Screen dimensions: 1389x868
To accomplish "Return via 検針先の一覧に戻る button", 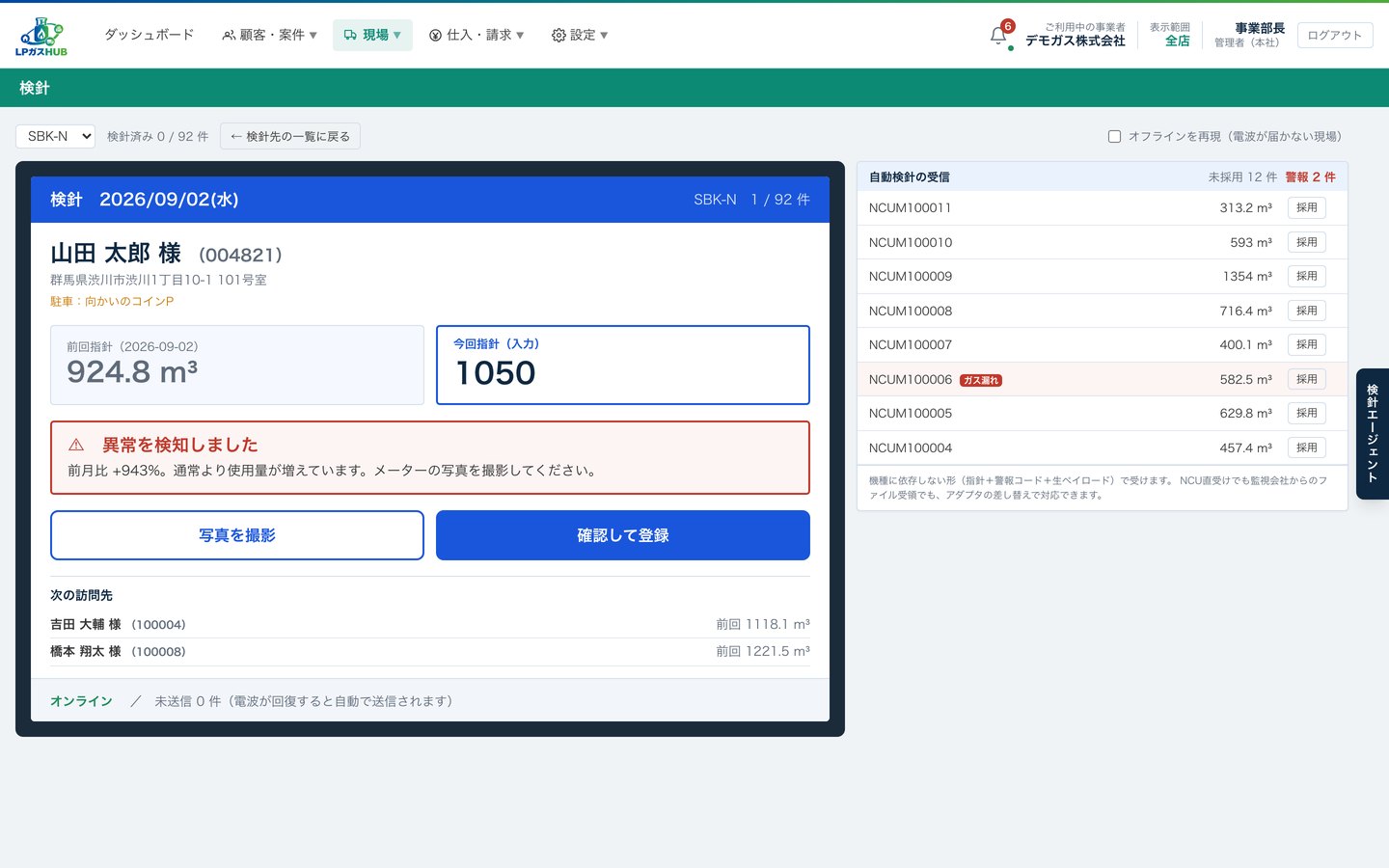I will tap(290, 136).
